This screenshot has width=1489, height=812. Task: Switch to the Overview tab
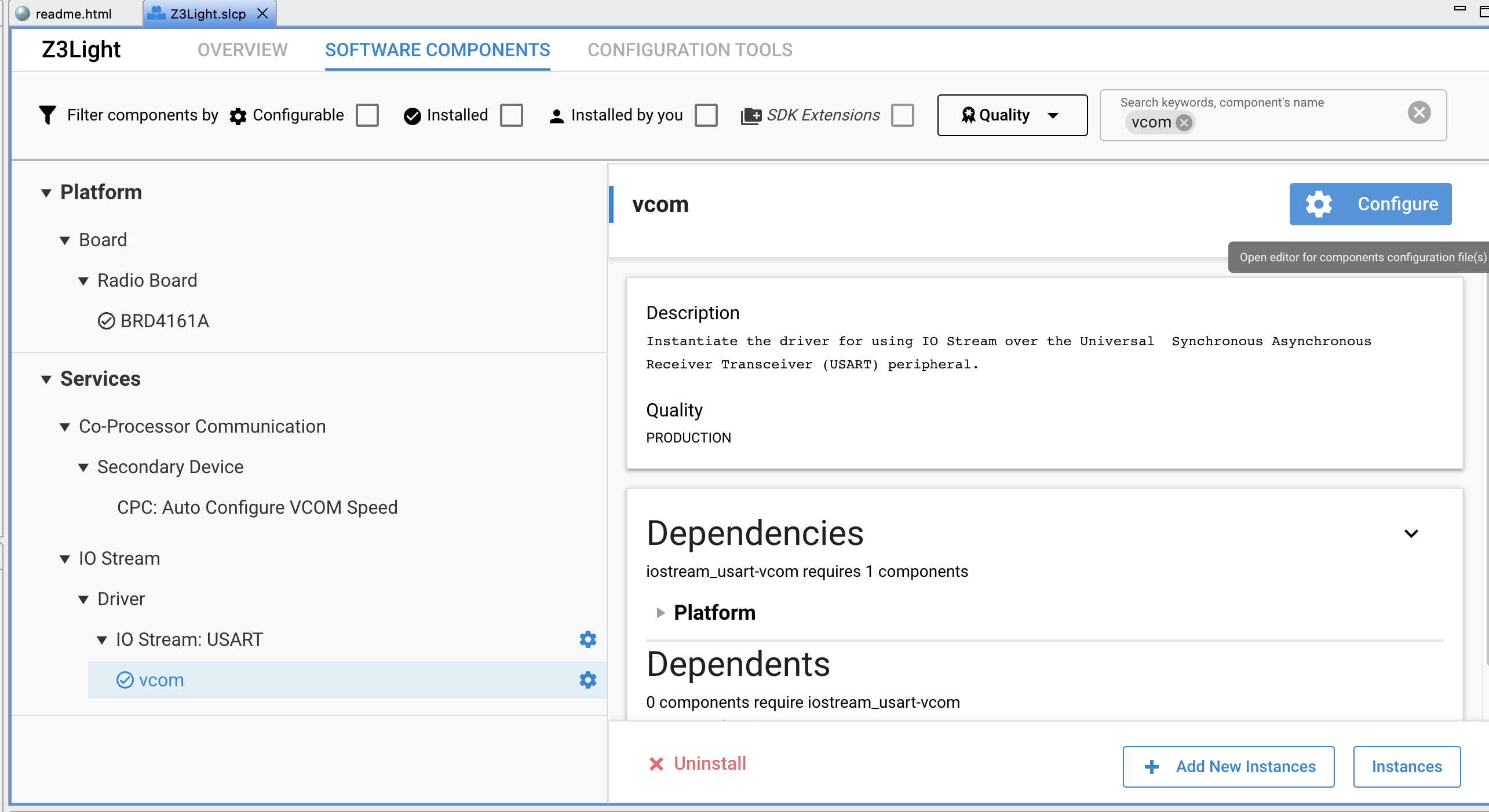242,50
